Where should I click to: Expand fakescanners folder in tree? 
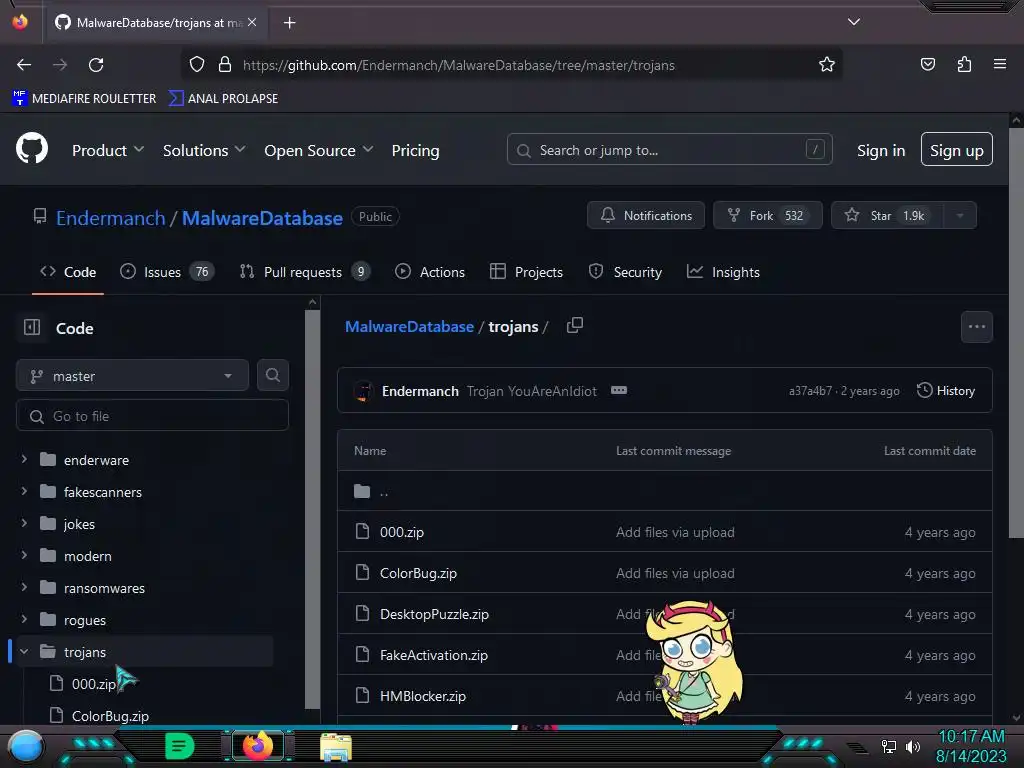tap(24, 491)
